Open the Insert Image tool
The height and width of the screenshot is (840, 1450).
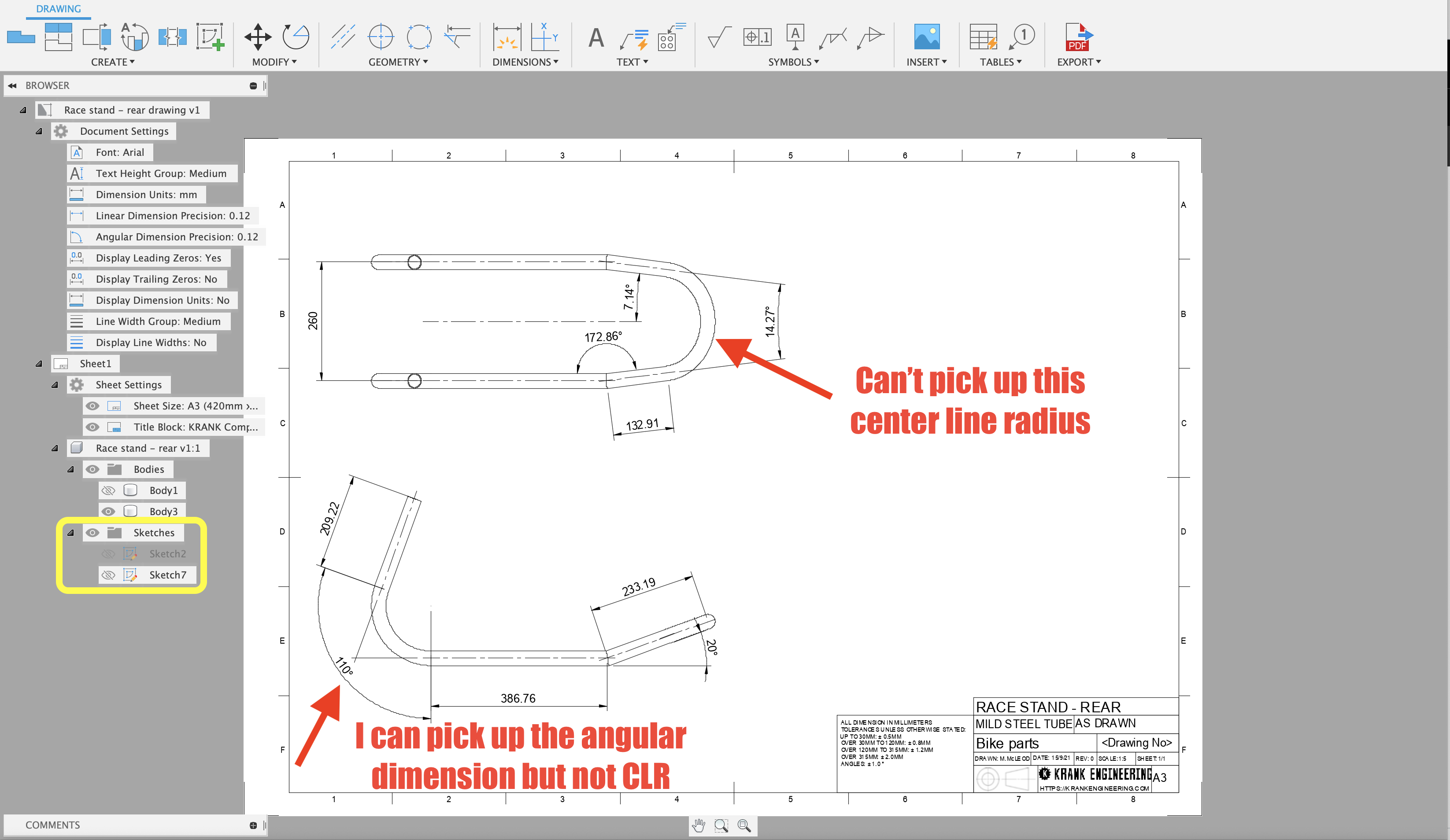click(x=926, y=37)
